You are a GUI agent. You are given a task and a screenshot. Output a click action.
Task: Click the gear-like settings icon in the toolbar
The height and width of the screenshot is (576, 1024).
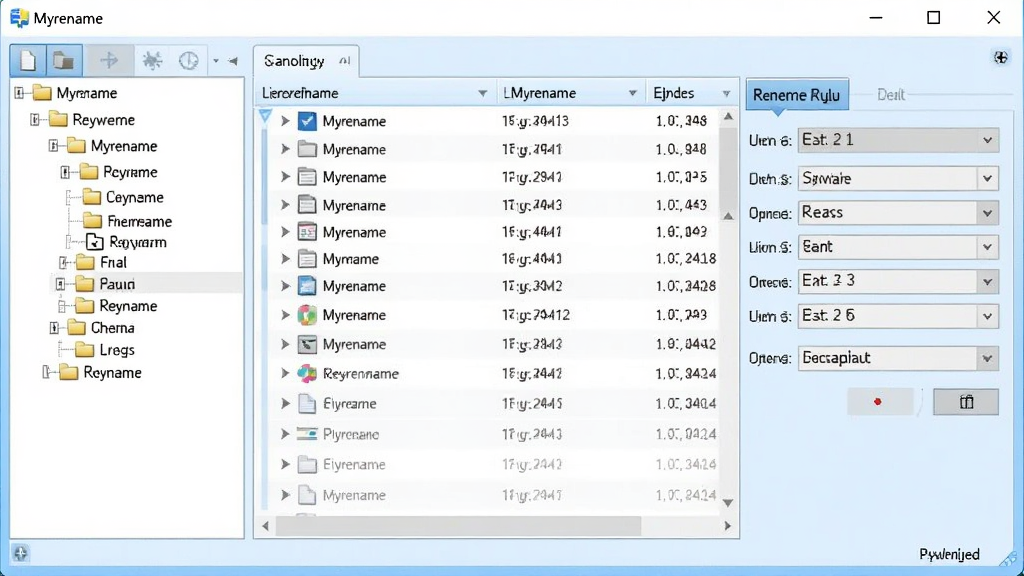click(x=152, y=61)
